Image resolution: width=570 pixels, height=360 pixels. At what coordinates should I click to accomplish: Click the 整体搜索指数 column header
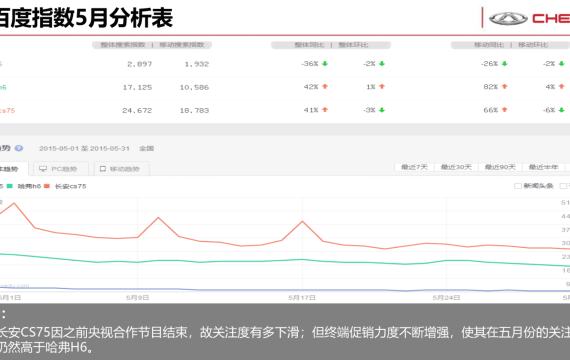[123, 45]
